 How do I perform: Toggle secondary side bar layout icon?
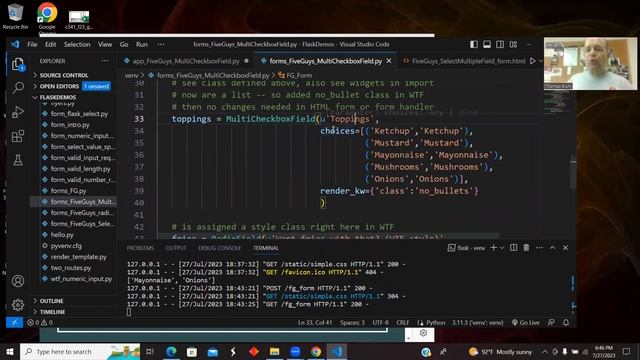point(500,44)
